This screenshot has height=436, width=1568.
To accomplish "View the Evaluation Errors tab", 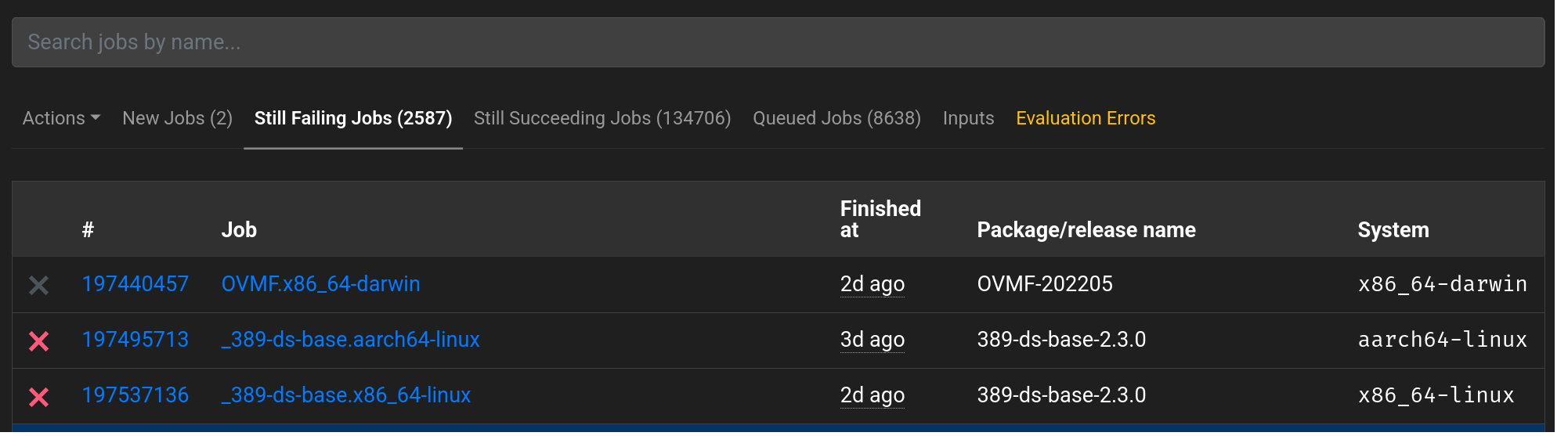I will tap(1086, 118).
